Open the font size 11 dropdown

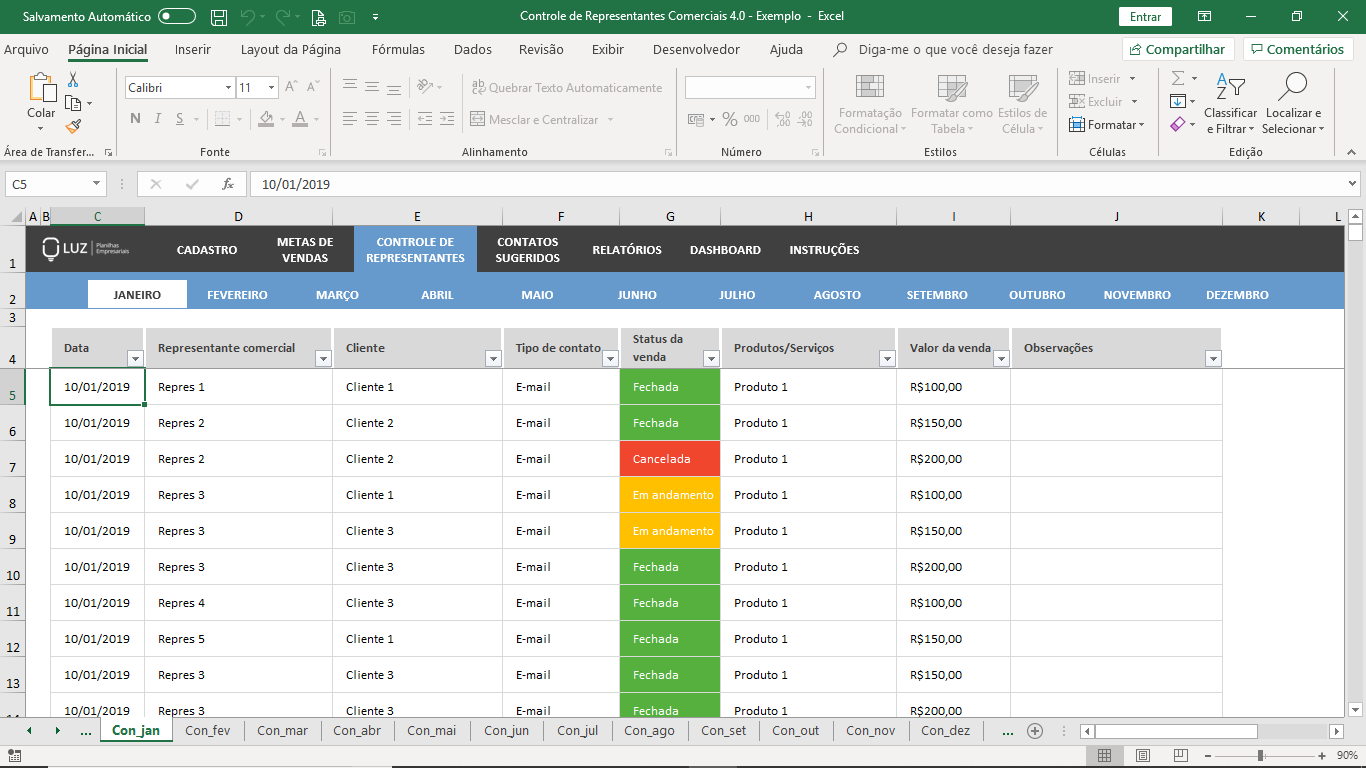(x=271, y=88)
